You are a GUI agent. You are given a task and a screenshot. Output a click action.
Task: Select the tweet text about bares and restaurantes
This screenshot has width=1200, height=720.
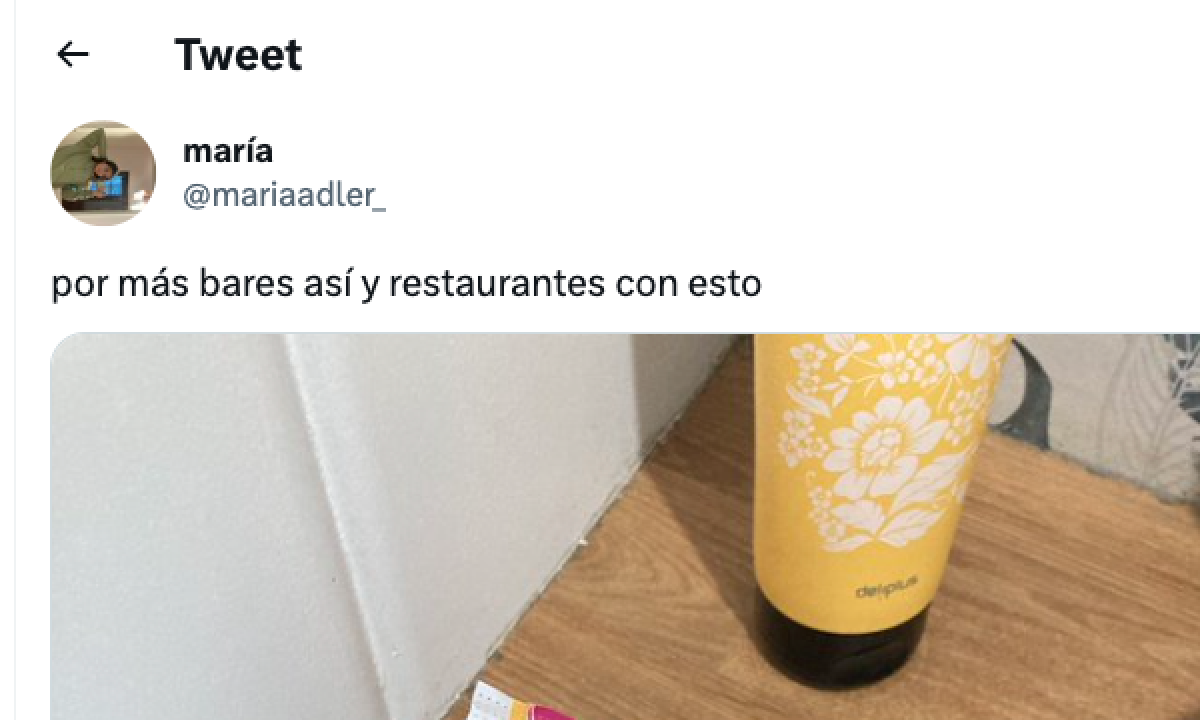point(406,285)
